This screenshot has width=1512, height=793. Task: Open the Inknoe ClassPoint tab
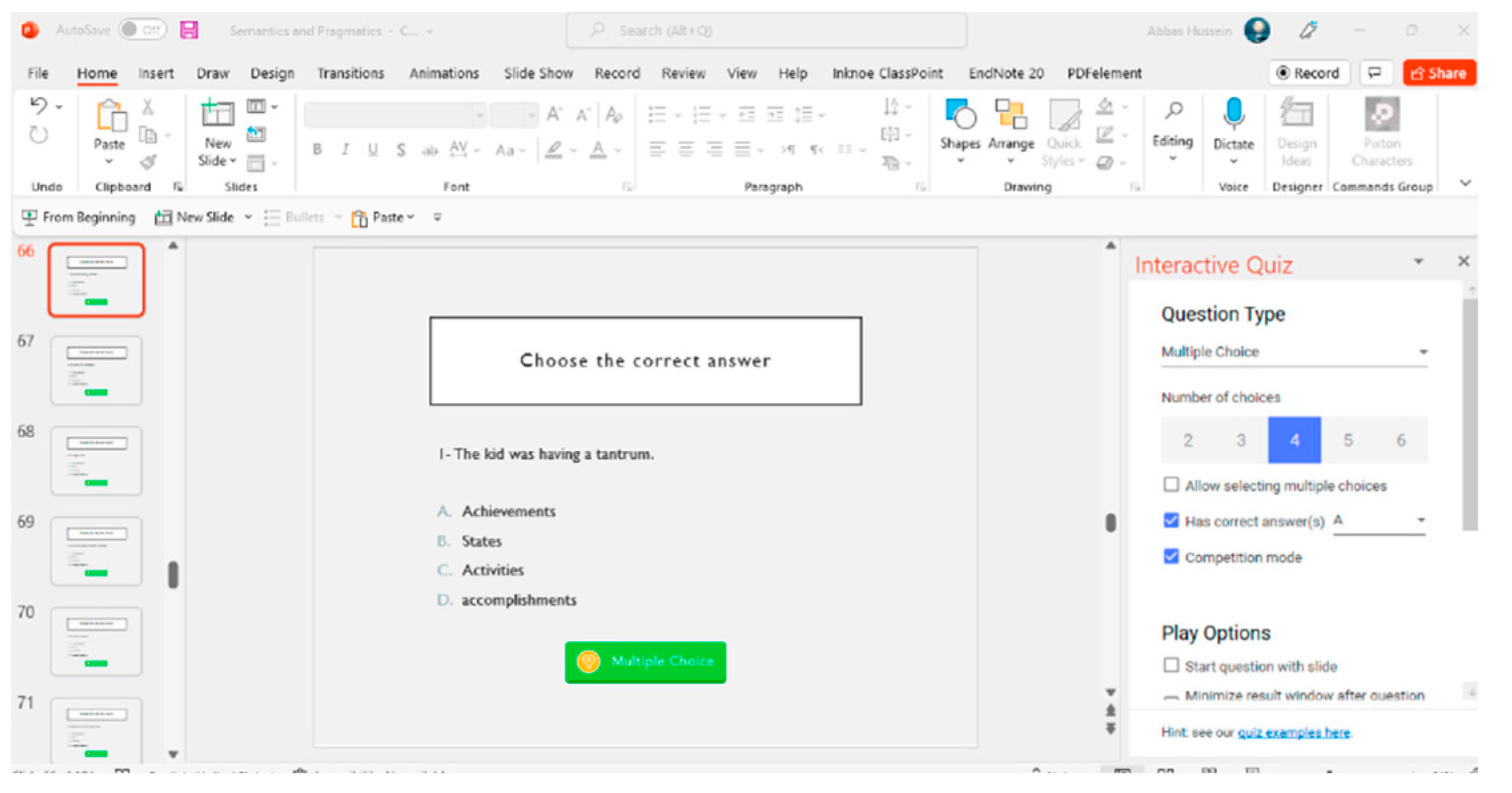point(887,73)
